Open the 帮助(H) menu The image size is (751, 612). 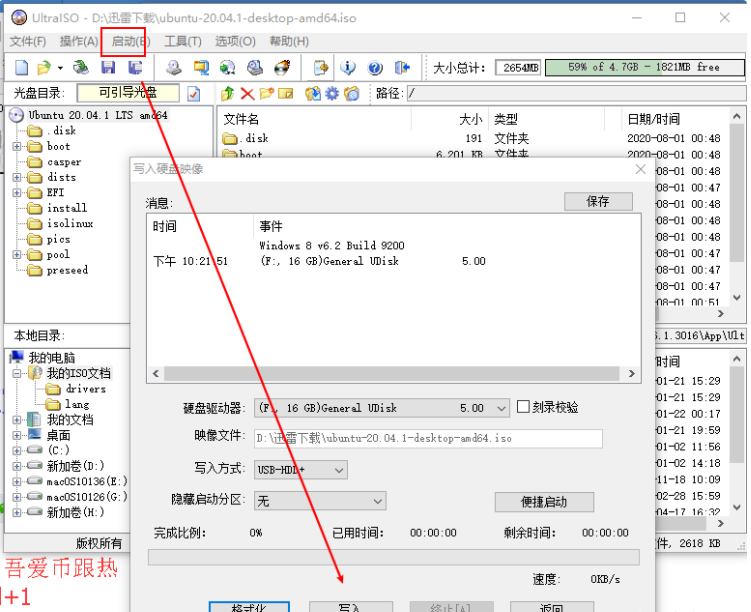tap(289, 42)
